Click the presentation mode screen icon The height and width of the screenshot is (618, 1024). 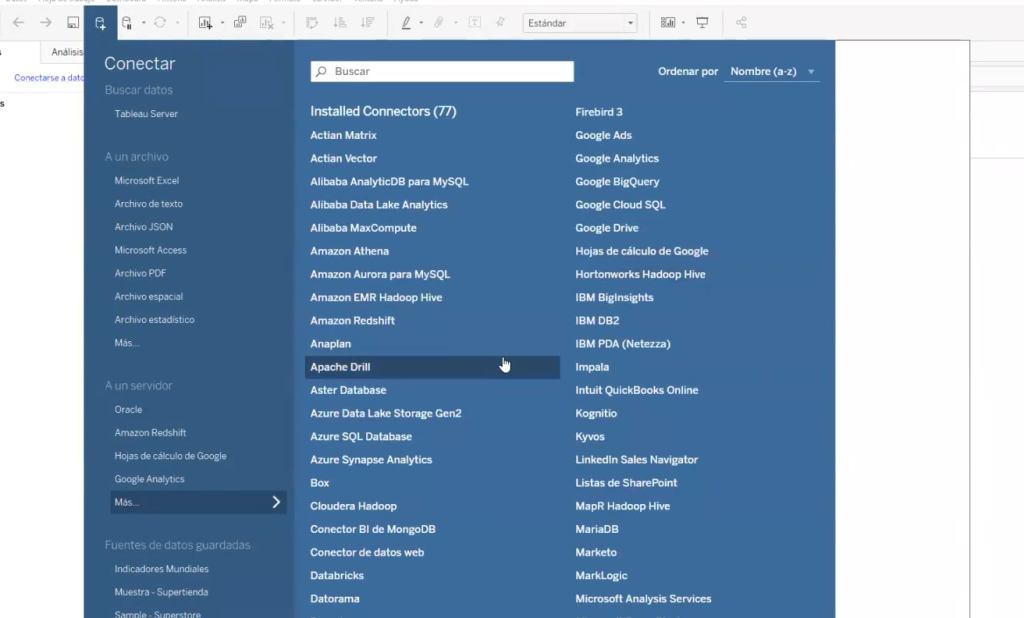click(x=703, y=23)
